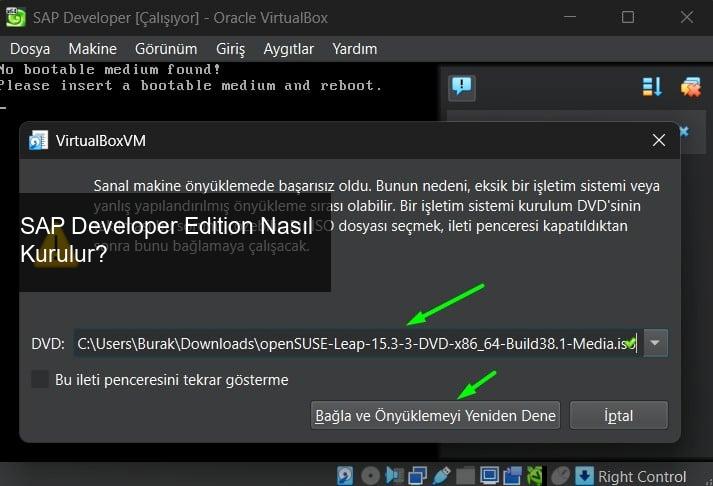Image resolution: width=713 pixels, height=486 pixels.
Task: Click the dismiss all notifications icon
Action: (x=690, y=87)
